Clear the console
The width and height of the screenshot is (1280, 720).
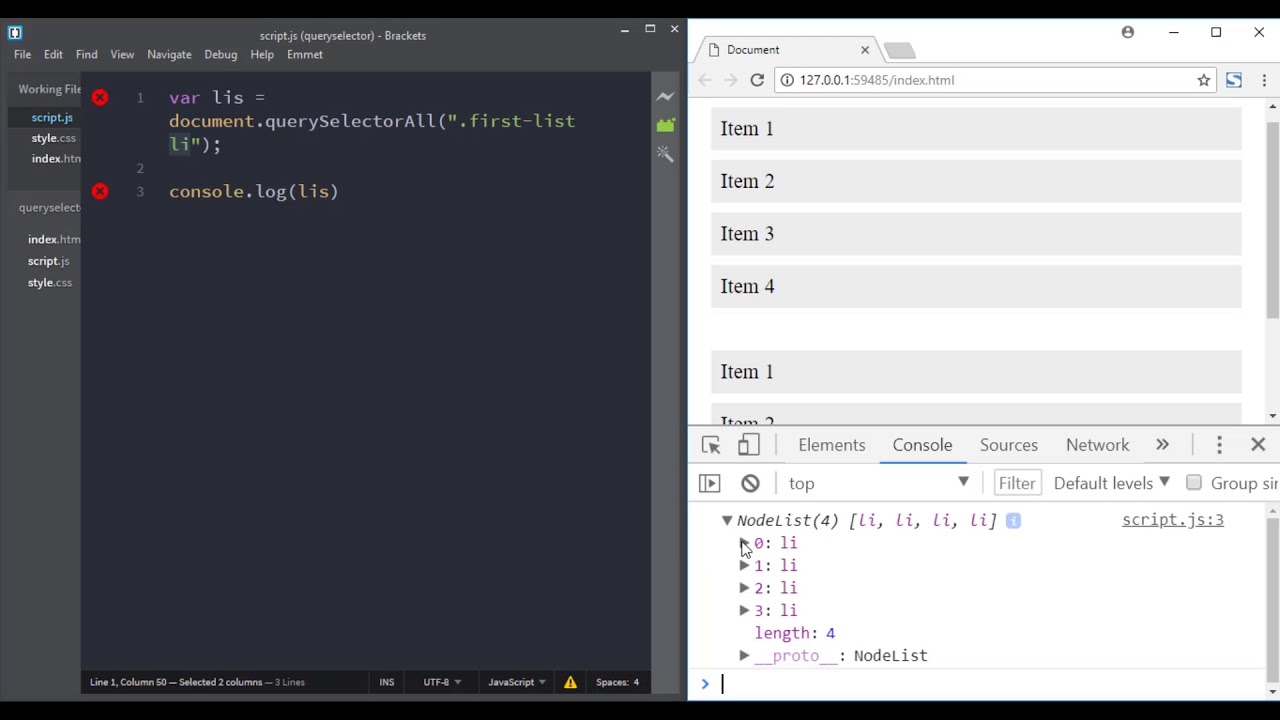[750, 483]
